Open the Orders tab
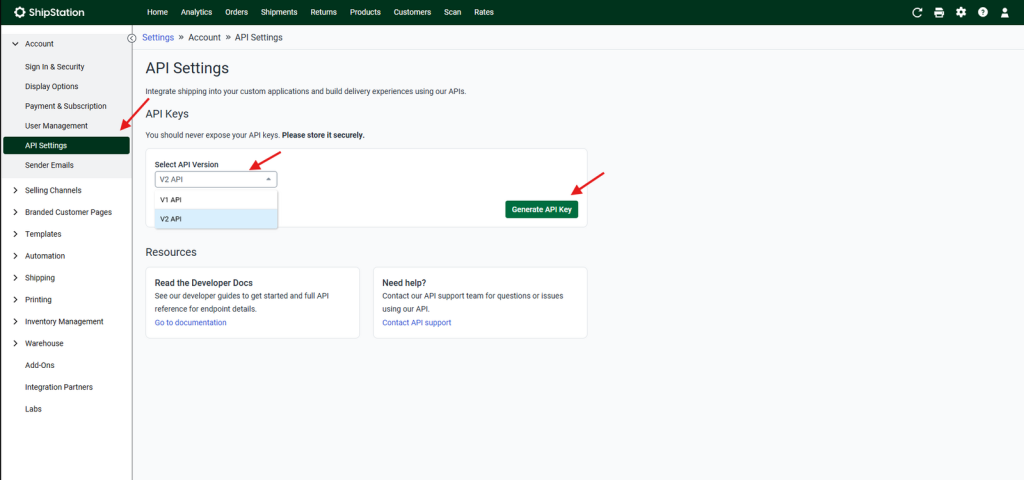 pos(236,12)
